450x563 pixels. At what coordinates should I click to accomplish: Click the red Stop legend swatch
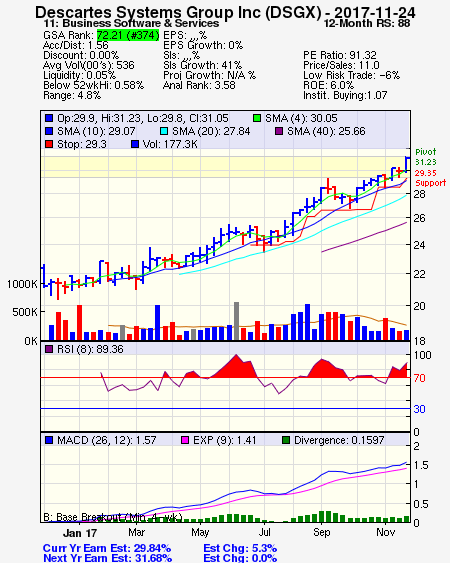(49, 144)
